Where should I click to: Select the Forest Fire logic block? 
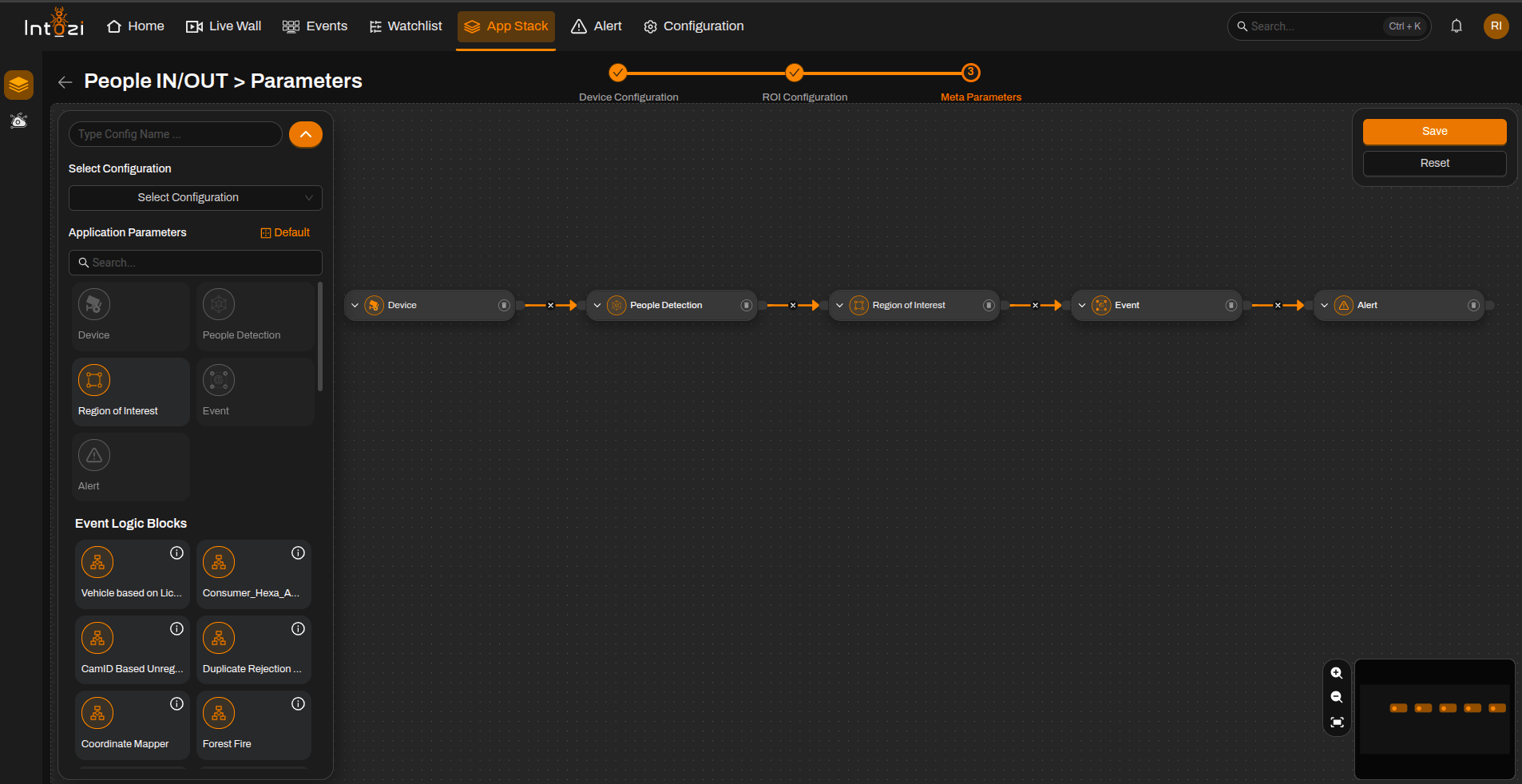253,725
